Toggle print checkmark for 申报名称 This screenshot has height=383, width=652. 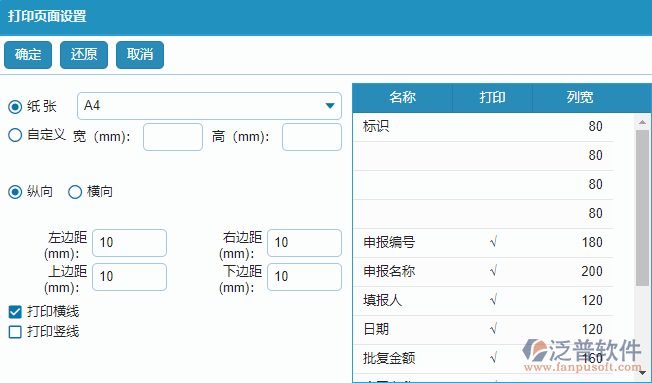(x=493, y=272)
